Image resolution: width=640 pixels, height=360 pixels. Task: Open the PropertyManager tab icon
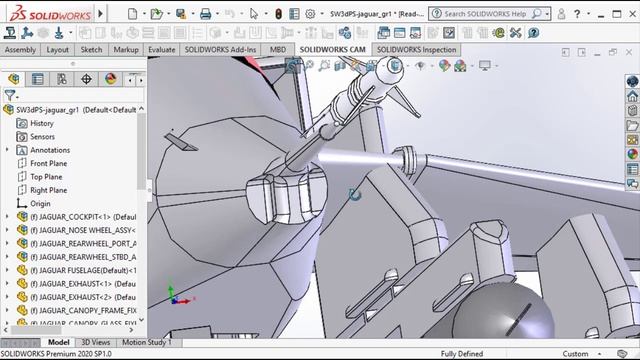38,79
